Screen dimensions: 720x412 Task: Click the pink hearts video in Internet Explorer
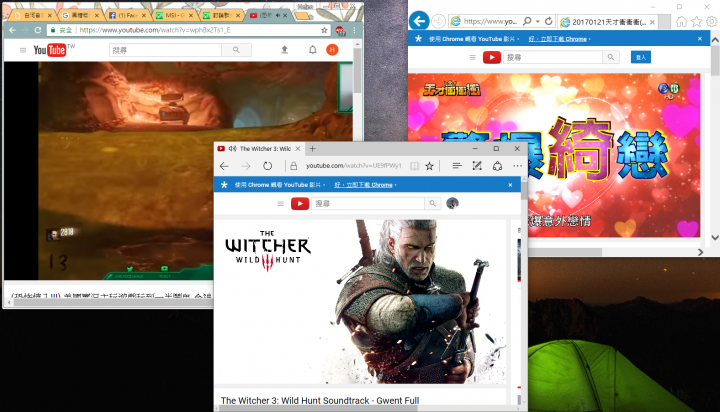coord(554,155)
